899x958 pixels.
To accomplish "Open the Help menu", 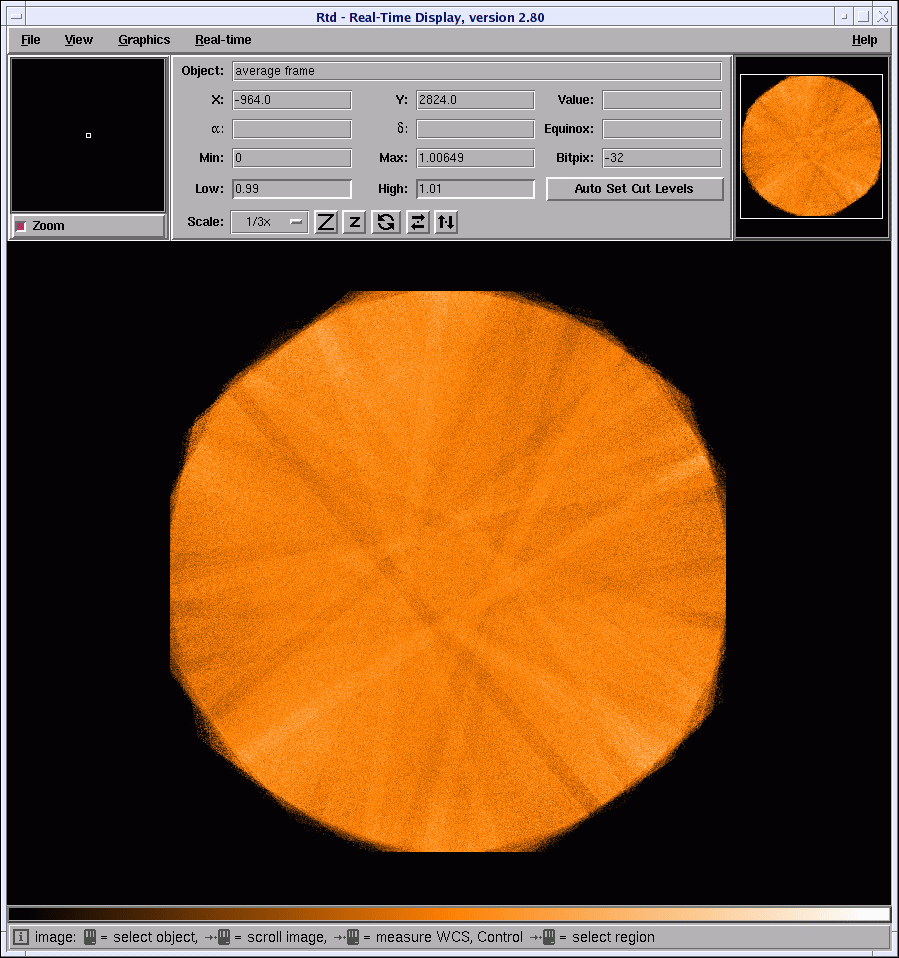I will pos(864,40).
